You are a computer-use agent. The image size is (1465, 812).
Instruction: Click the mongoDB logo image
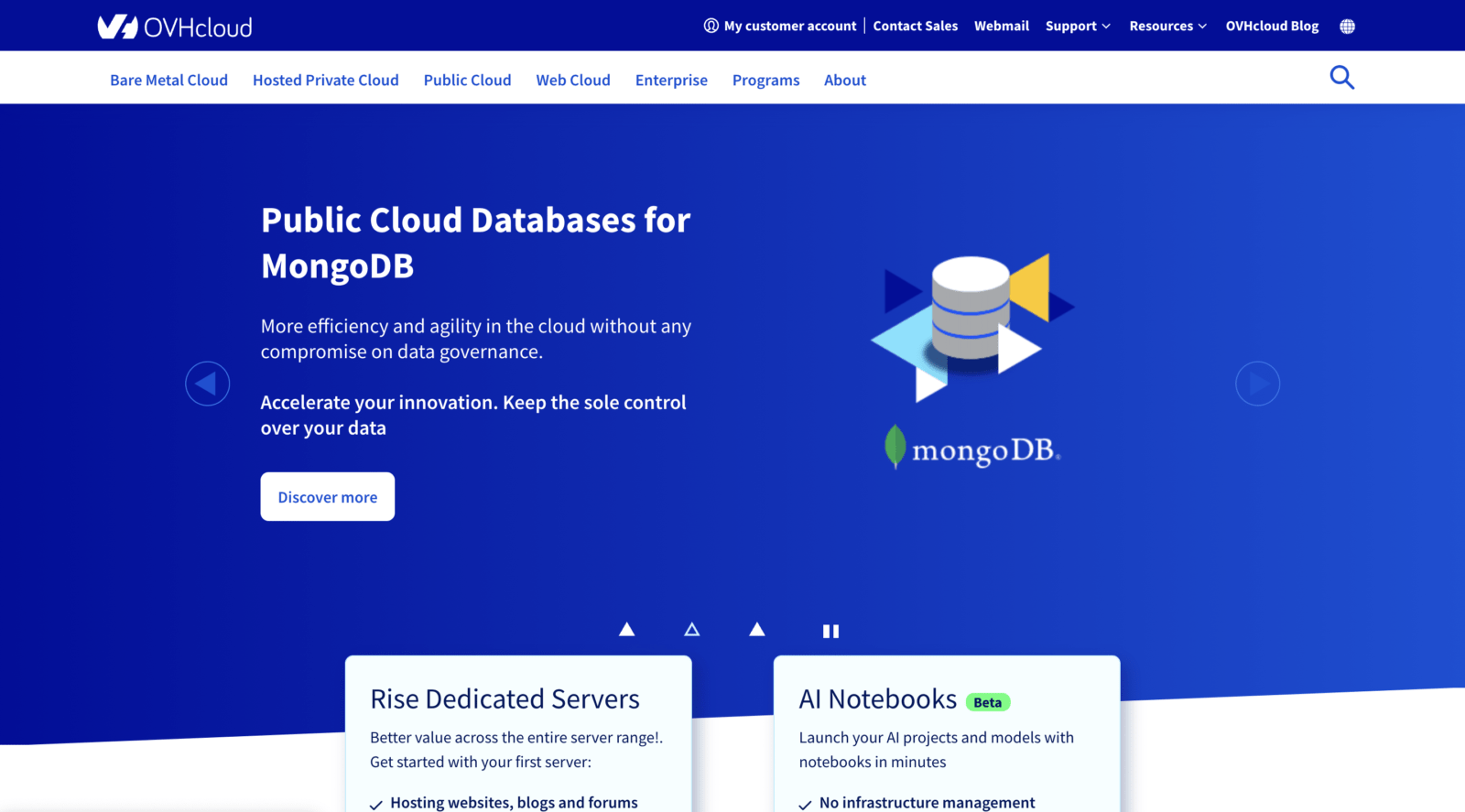[x=972, y=449]
